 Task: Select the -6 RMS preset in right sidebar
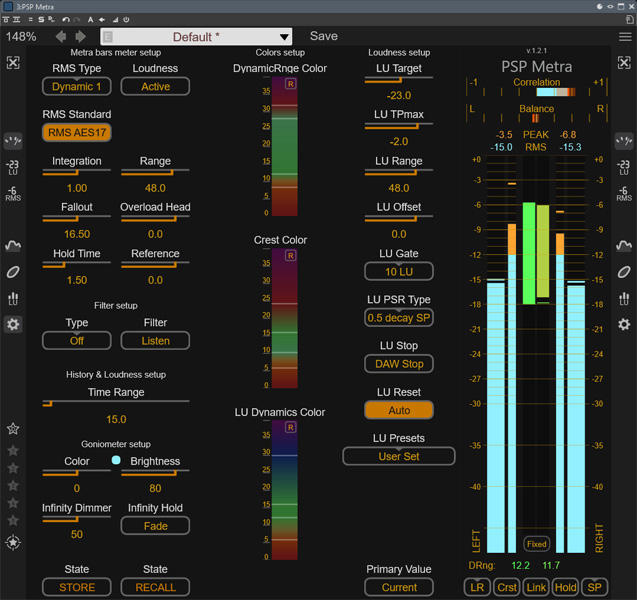point(624,193)
